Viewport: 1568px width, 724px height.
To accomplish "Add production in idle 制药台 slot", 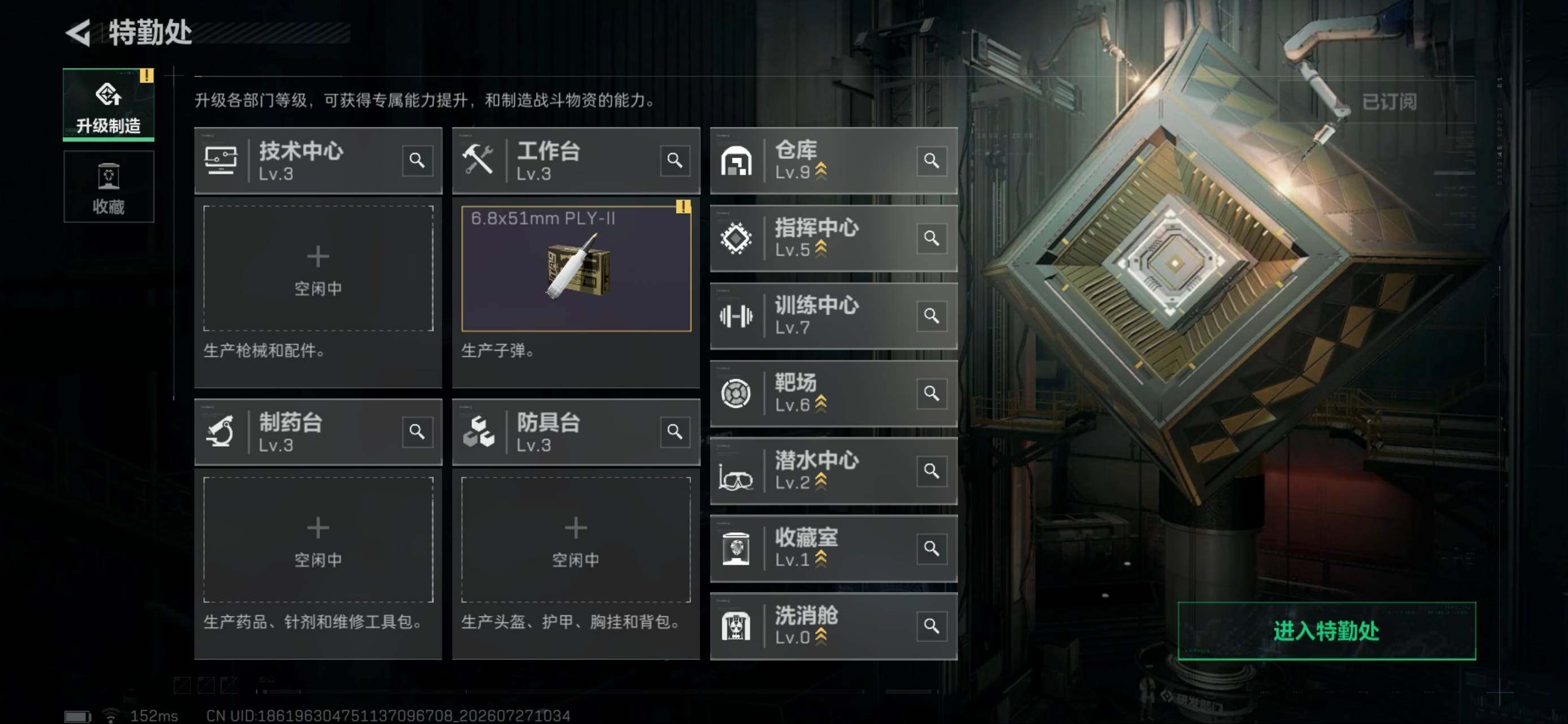I will (x=318, y=540).
